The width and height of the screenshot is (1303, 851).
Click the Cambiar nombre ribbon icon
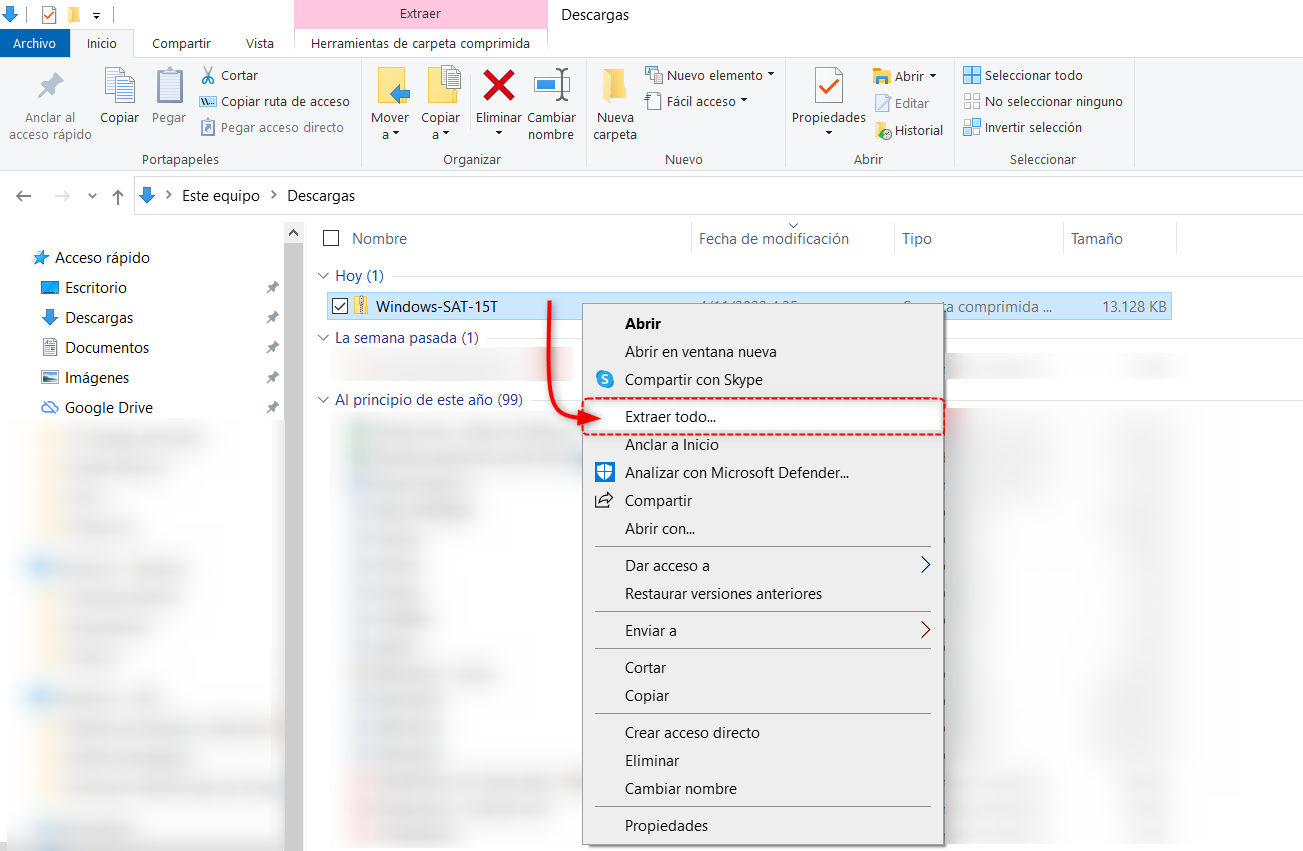tap(551, 87)
